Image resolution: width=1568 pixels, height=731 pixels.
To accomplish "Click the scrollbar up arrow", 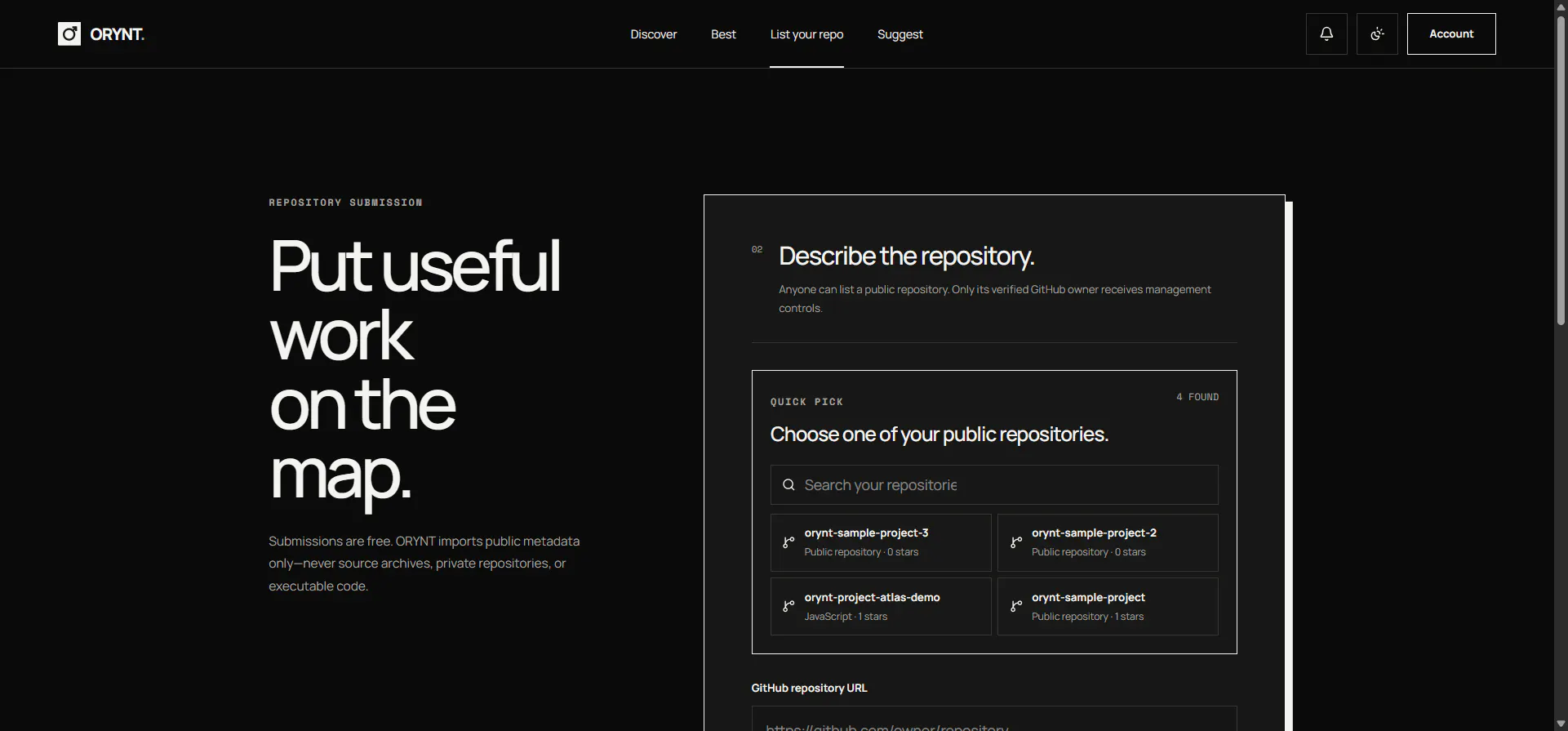I will click(x=1561, y=7).
